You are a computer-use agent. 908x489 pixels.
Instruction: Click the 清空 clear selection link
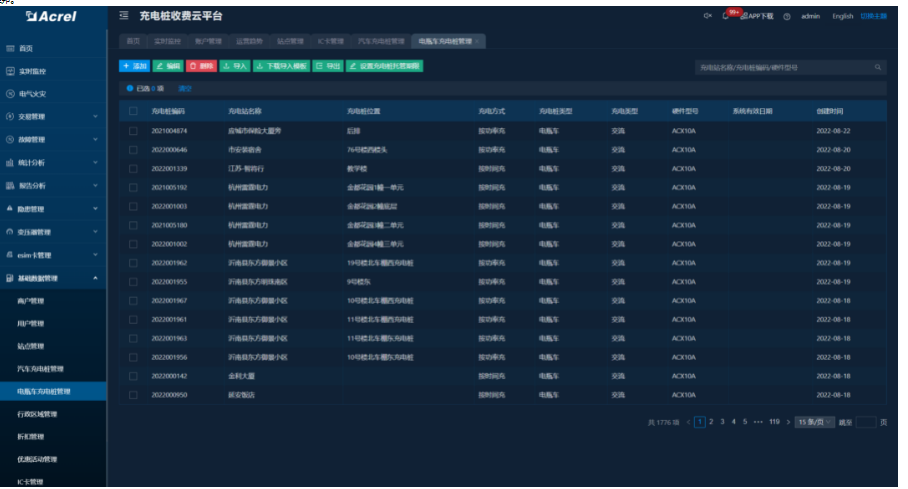tap(185, 88)
